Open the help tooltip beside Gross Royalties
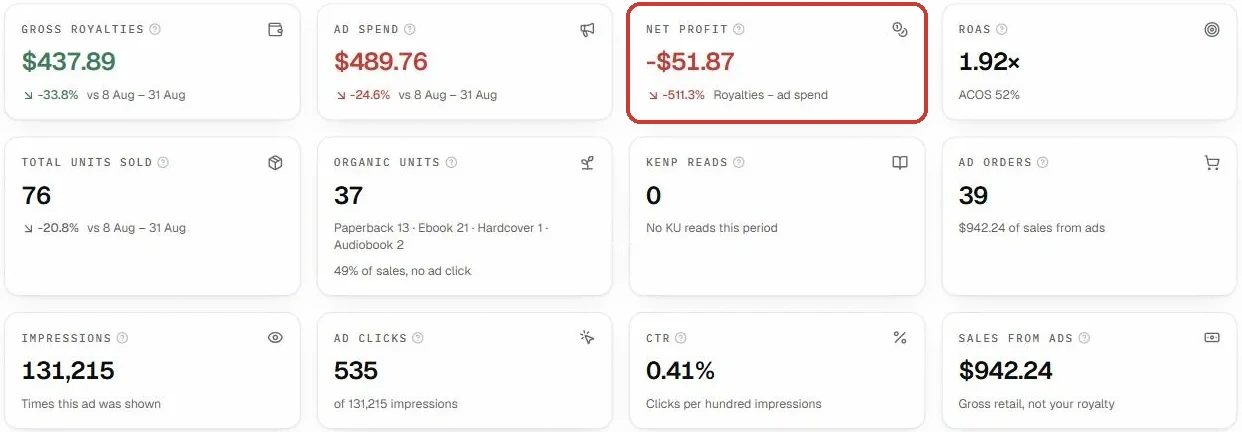 (155, 30)
